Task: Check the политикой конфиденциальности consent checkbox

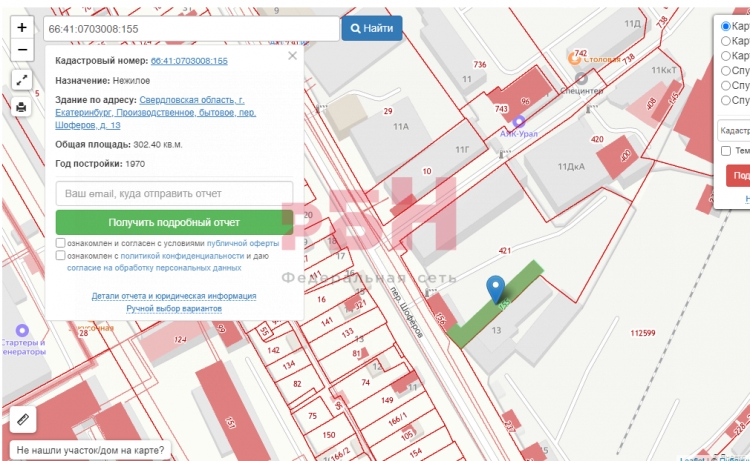Action: click(x=60, y=255)
